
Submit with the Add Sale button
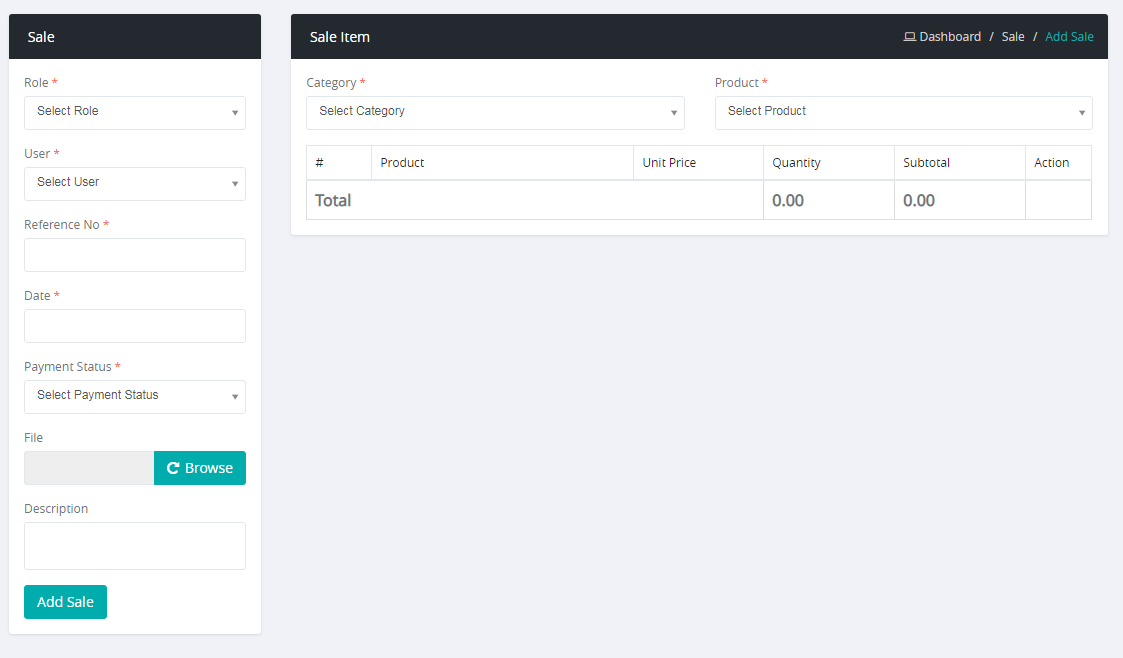pyautogui.click(x=65, y=602)
